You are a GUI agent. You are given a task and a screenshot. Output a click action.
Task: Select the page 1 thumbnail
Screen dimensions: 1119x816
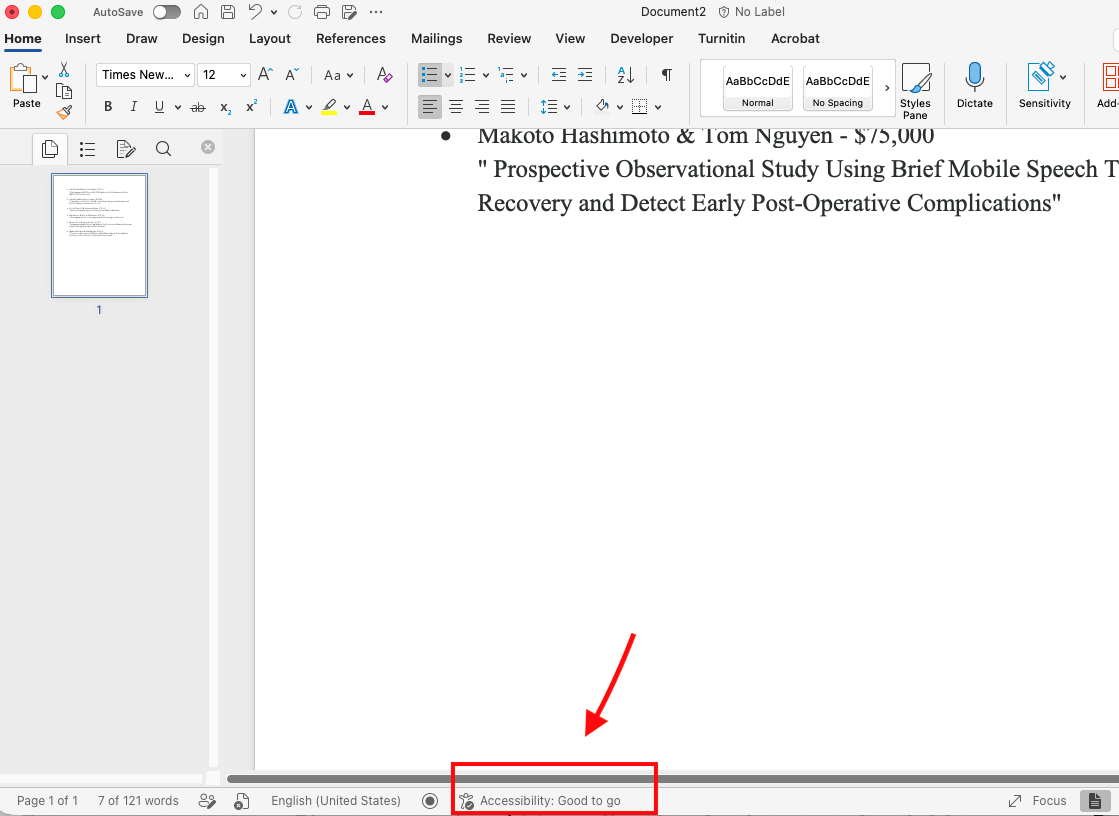(99, 236)
